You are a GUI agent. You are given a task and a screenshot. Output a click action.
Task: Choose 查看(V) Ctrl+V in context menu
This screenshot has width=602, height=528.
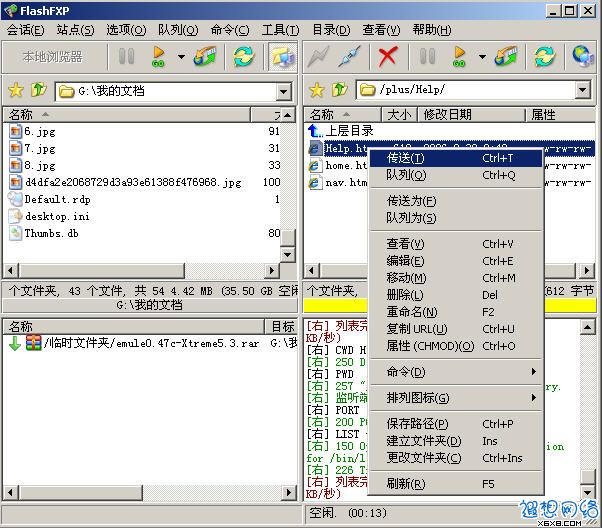[456, 244]
